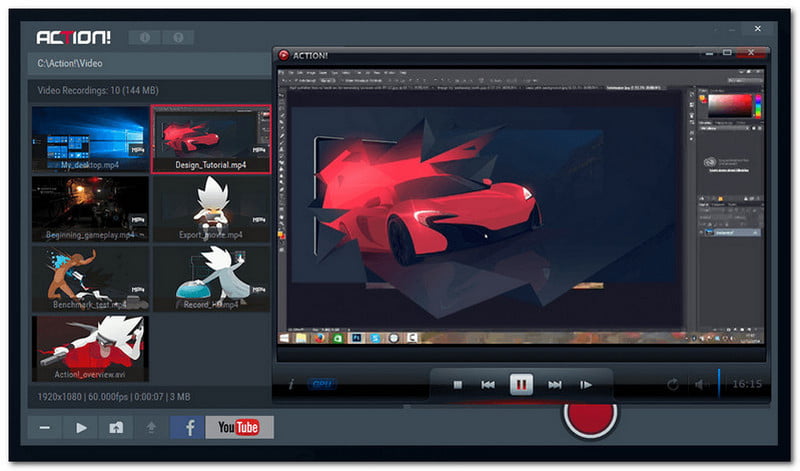Select the Action!_overview.avi thumbnail
Viewport: 800px width, 471px height.
90,349
